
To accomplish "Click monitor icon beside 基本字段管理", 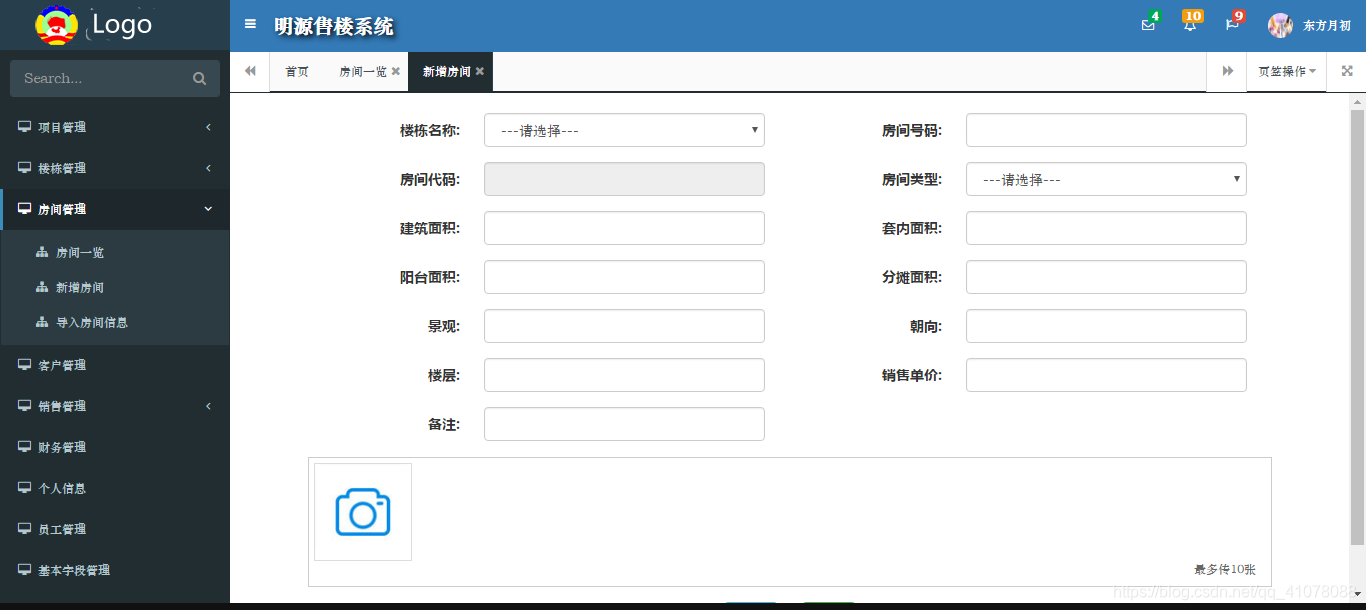I will (x=24, y=570).
